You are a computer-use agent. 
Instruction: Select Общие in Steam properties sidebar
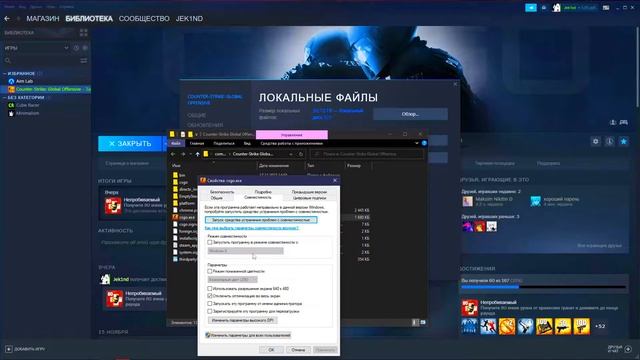[197, 116]
